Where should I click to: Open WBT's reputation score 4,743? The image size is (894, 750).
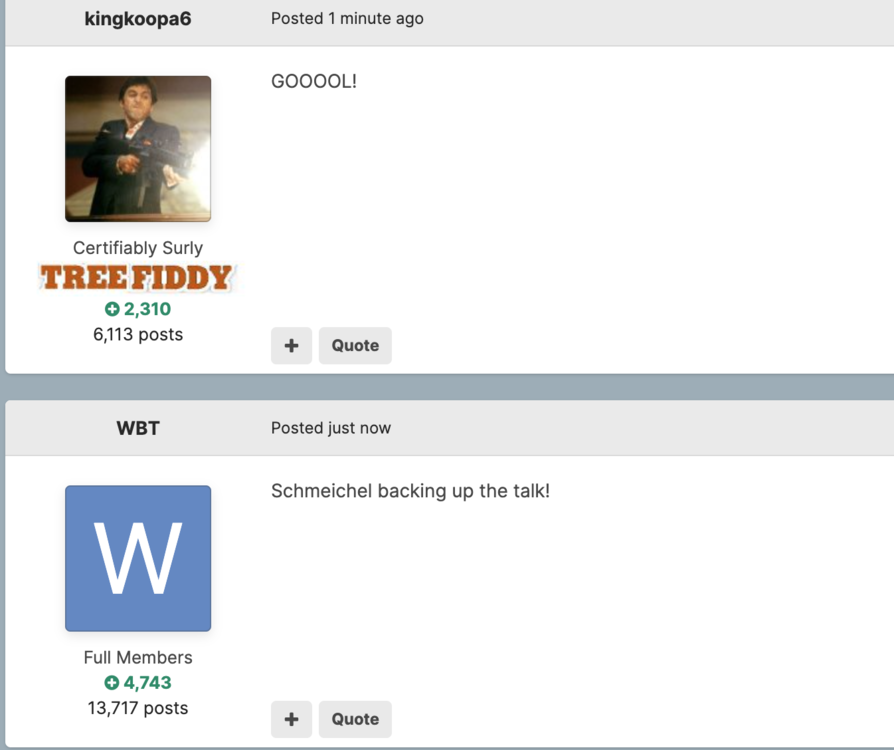pos(147,683)
